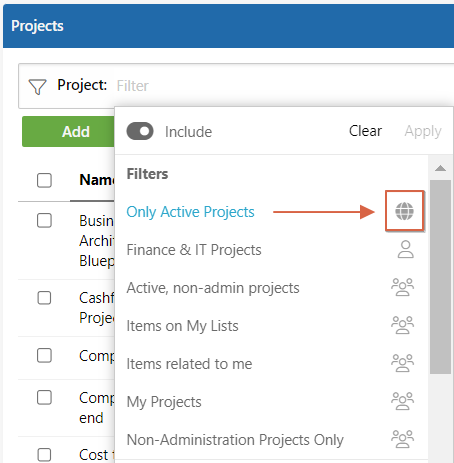Select the Finance & IT Projects filter
Image resolution: width=454 pixels, height=463 pixels.
[194, 250]
